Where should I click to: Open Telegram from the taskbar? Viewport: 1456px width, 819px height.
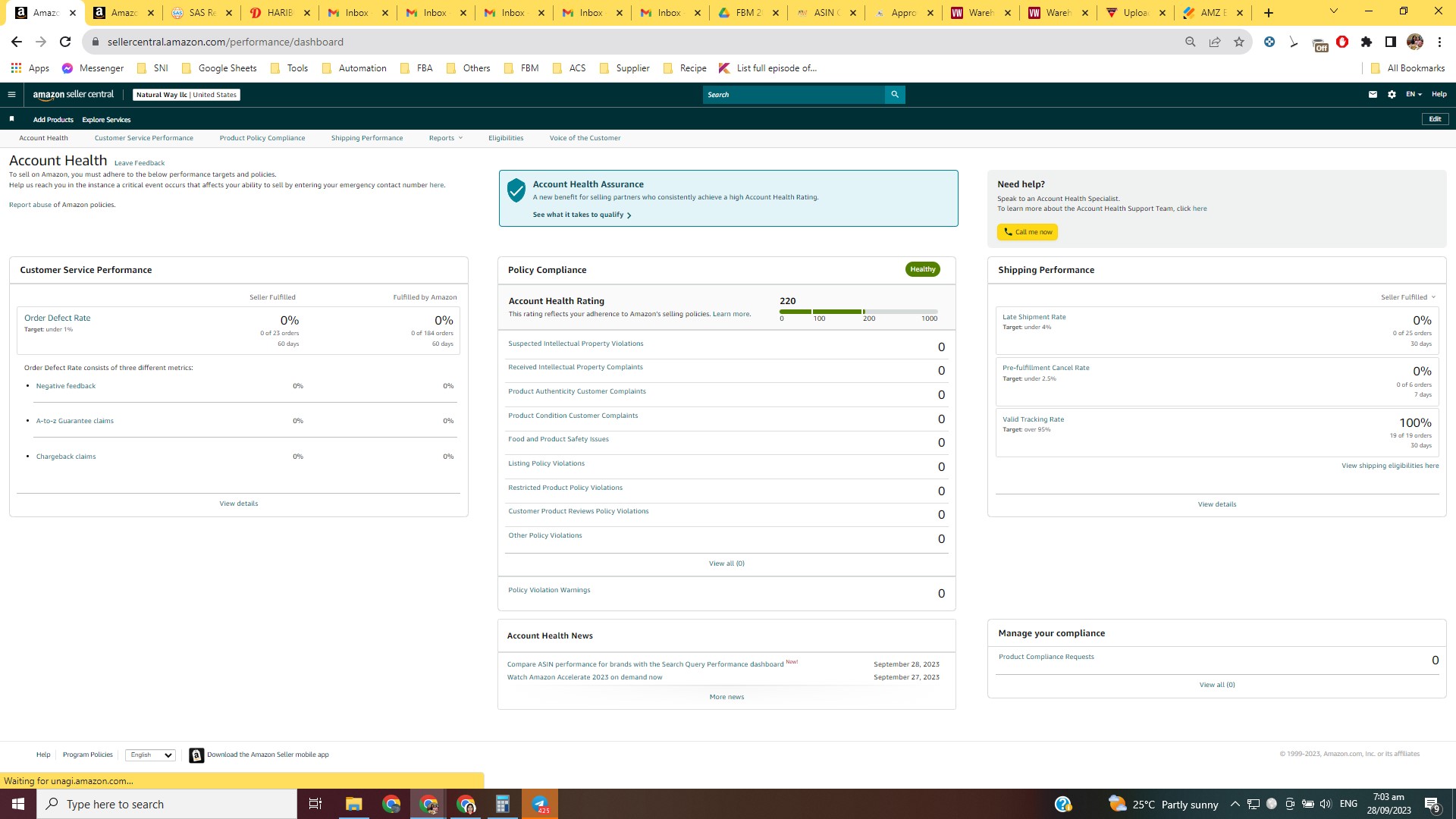pos(540,805)
